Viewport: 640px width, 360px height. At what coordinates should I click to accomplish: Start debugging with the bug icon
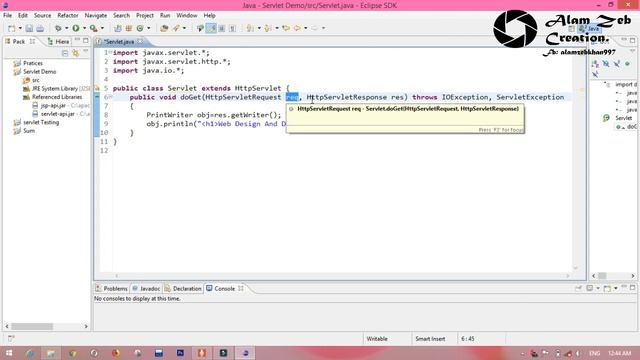(58, 28)
